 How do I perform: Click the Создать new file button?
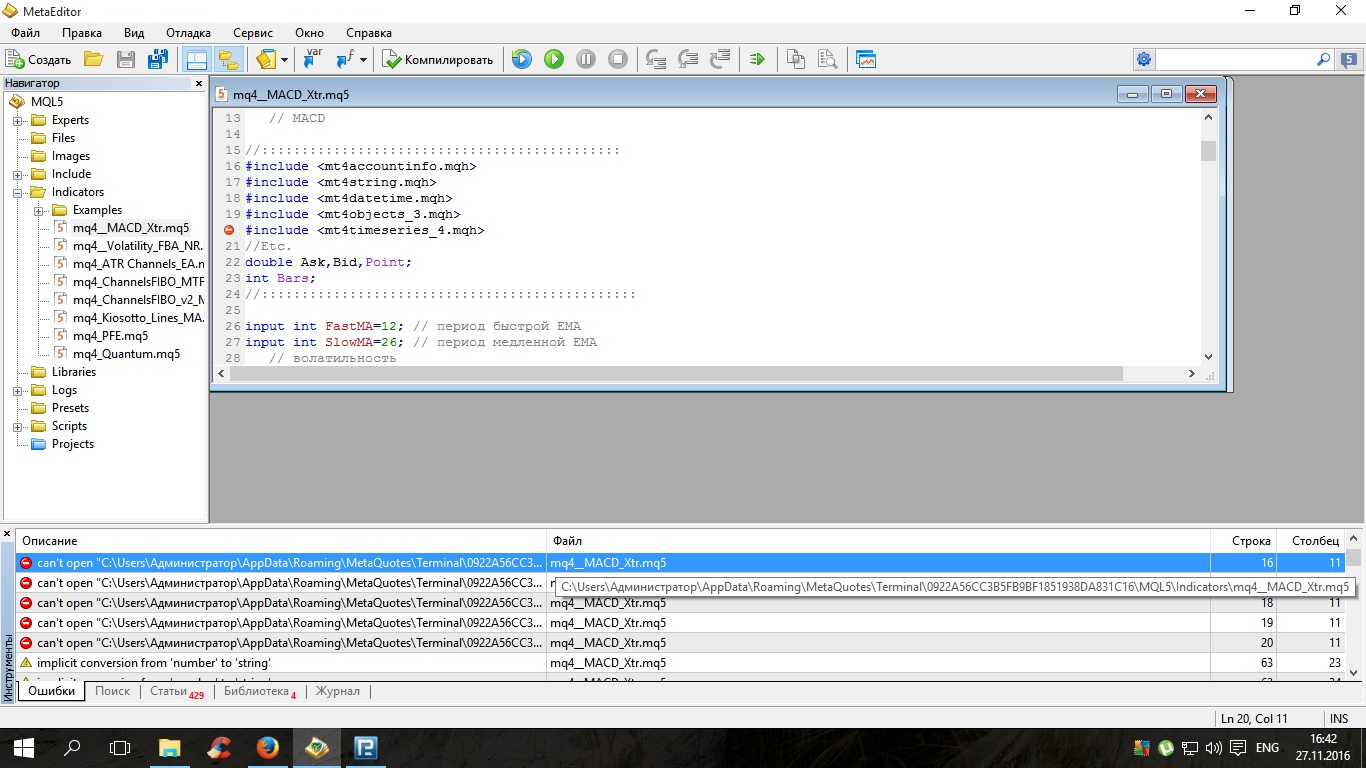click(39, 60)
